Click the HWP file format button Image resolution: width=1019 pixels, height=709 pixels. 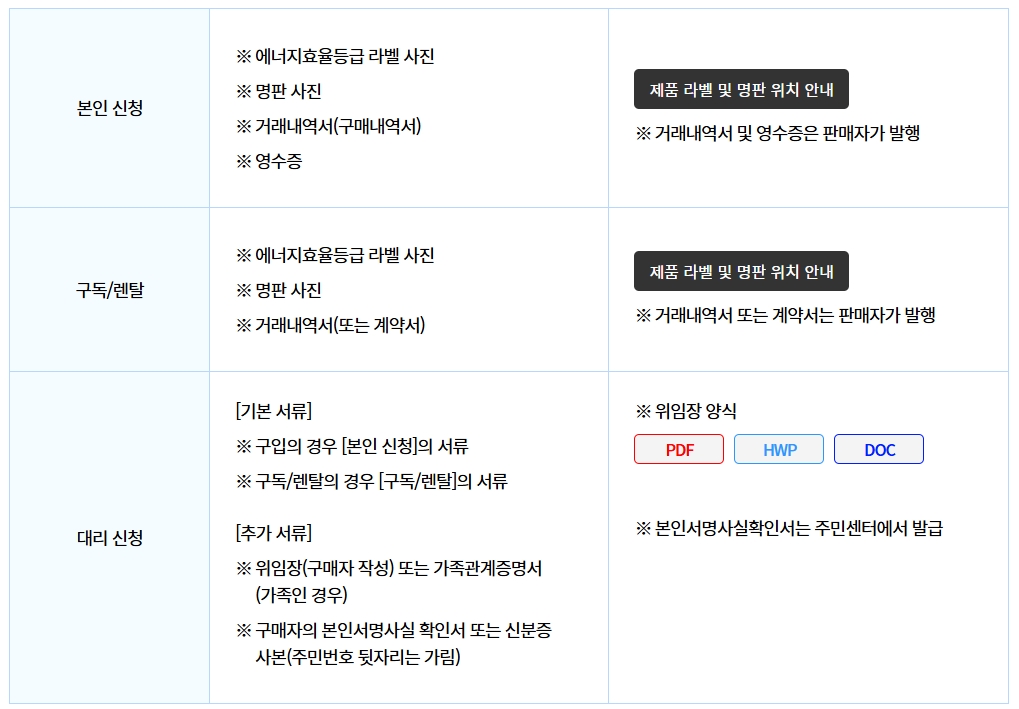[x=778, y=449]
